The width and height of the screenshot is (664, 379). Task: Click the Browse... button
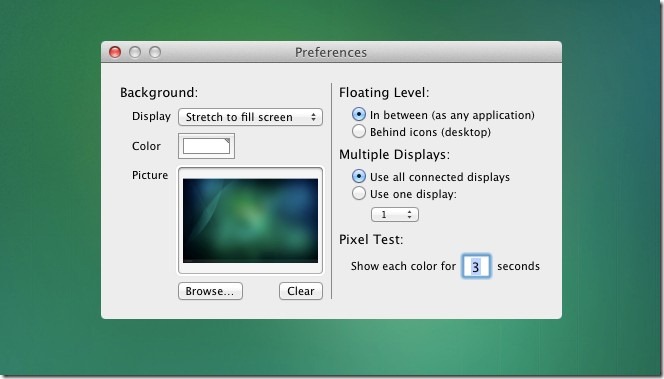tap(210, 291)
